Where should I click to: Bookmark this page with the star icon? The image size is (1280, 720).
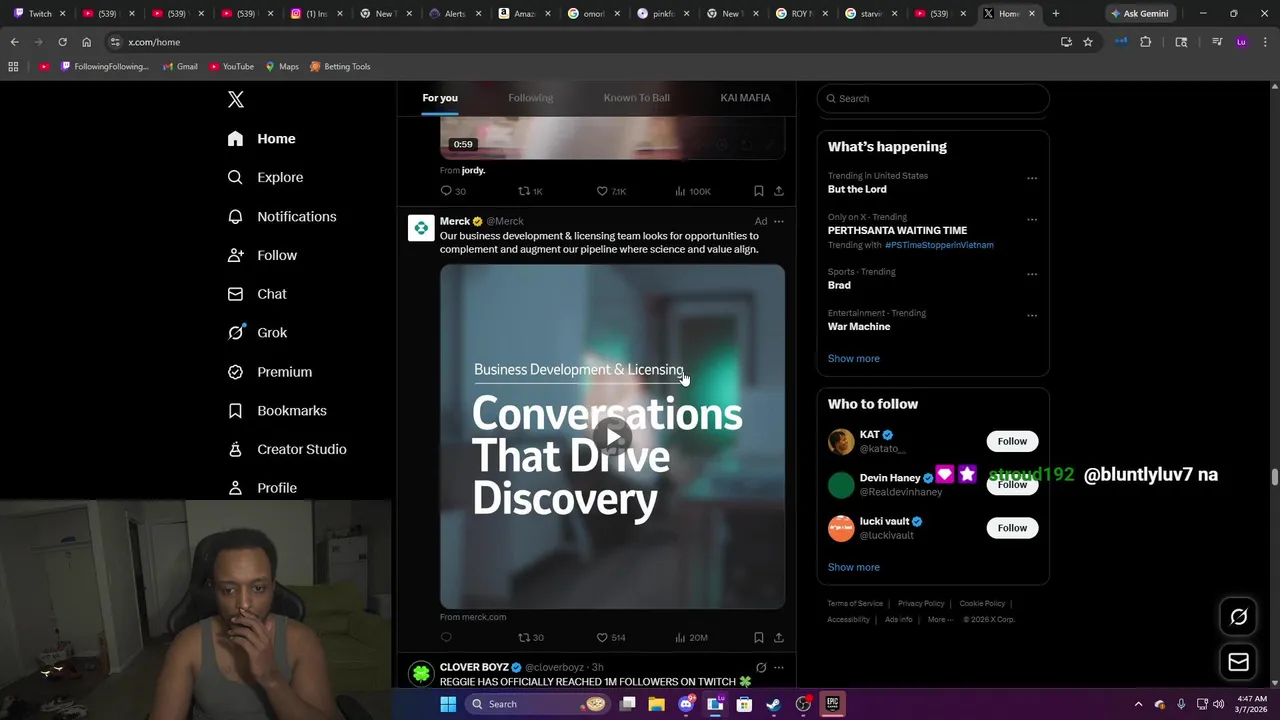pyautogui.click(x=1088, y=42)
